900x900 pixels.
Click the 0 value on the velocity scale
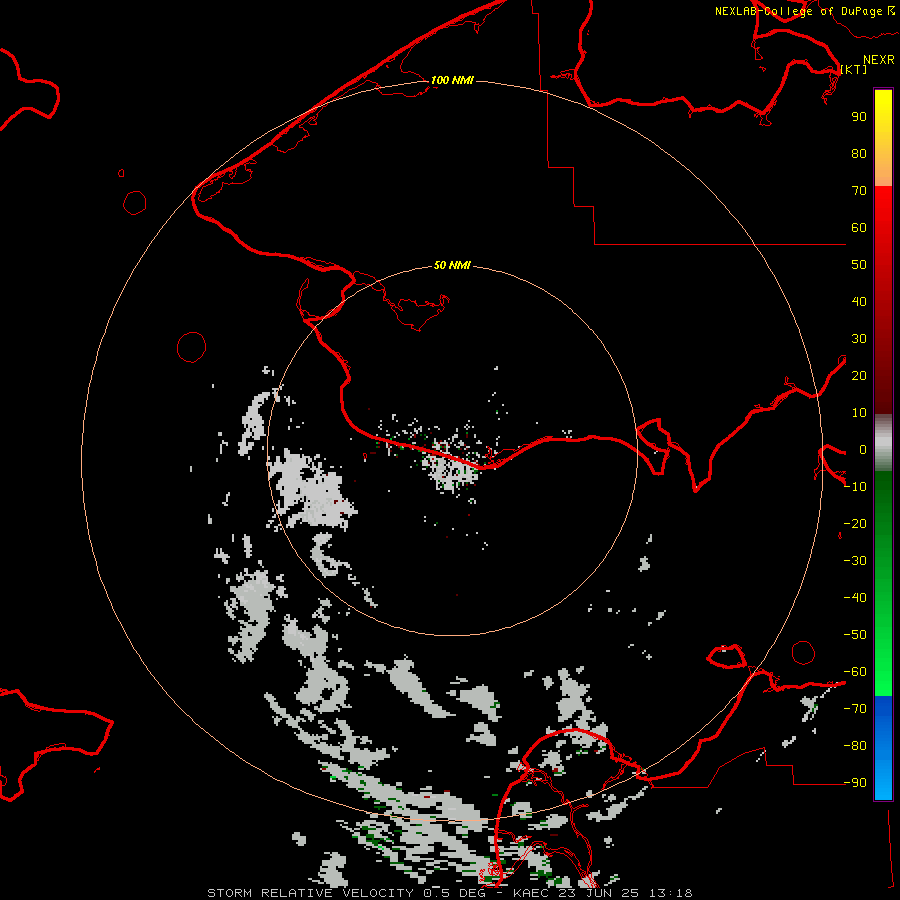[863, 449]
